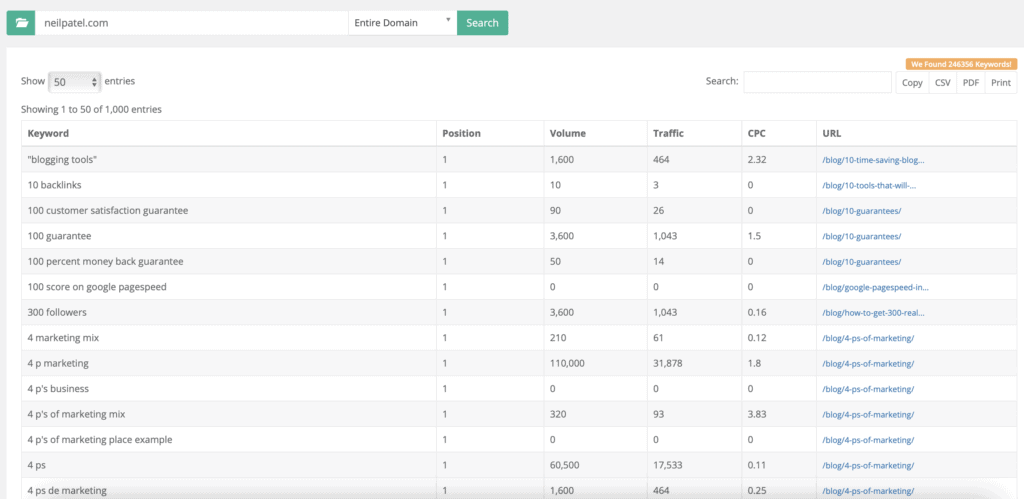Click the 31,878 traffic value

tap(667, 363)
